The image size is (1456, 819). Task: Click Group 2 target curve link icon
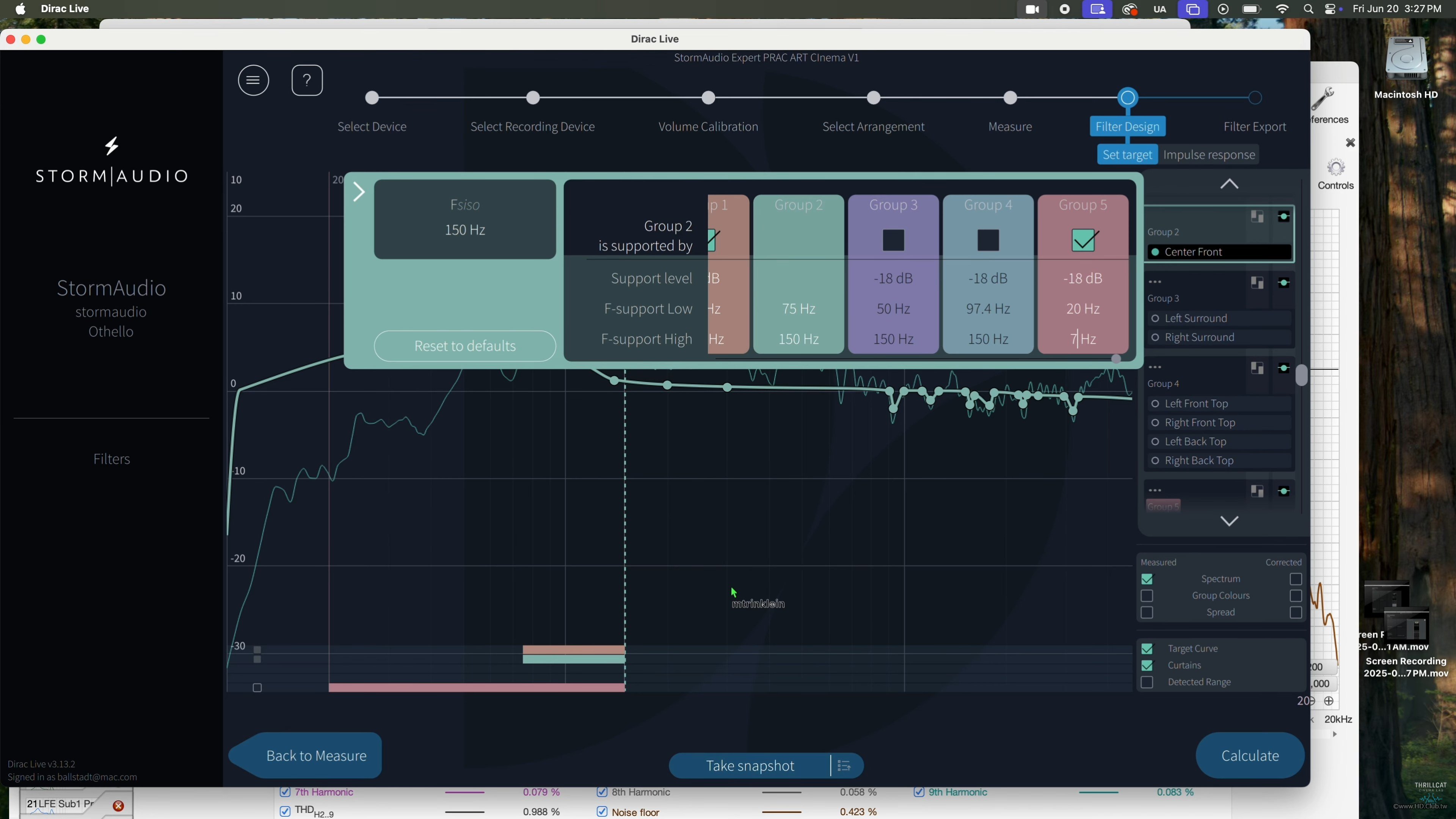click(x=1283, y=217)
